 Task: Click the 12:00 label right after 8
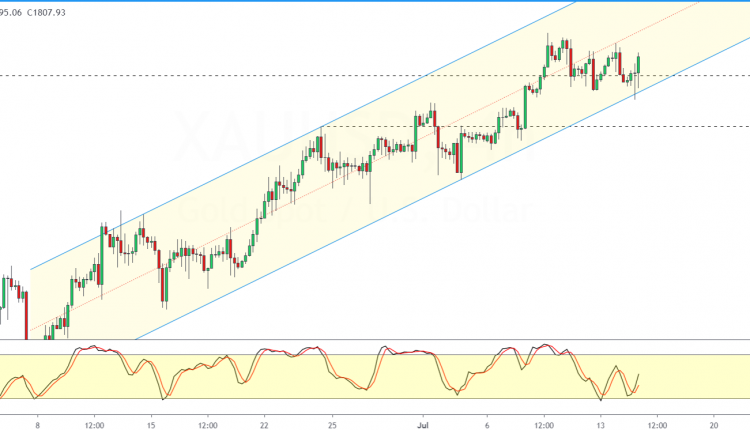(94, 421)
